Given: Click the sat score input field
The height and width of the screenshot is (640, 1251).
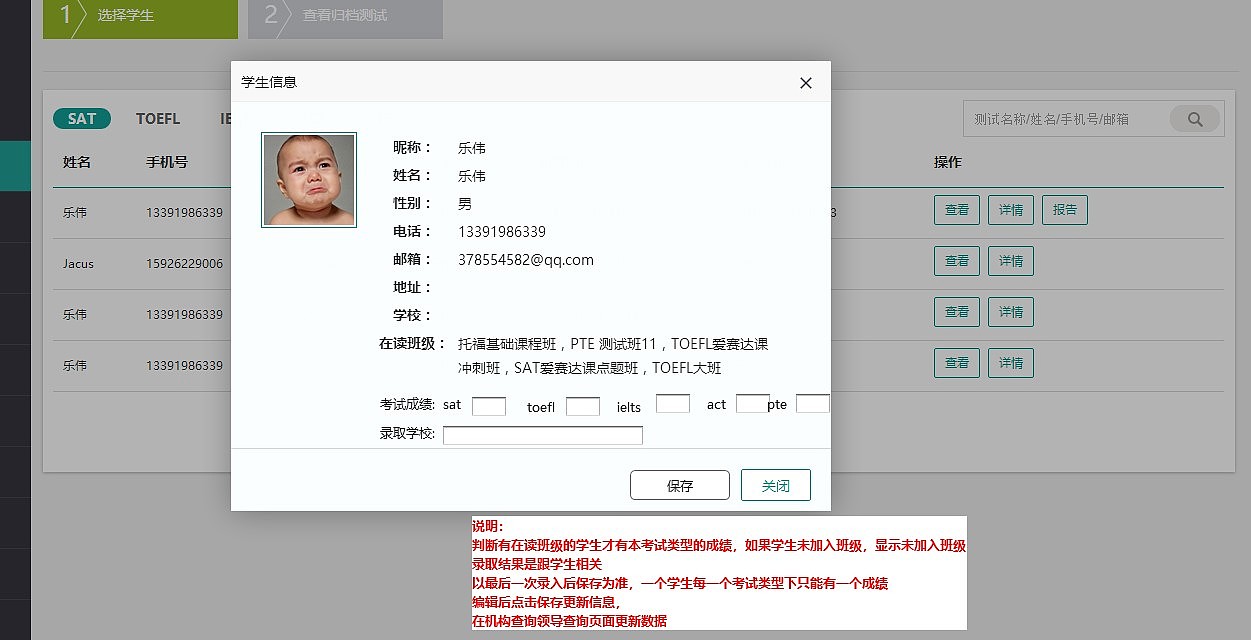Looking at the screenshot, I should coord(489,406).
